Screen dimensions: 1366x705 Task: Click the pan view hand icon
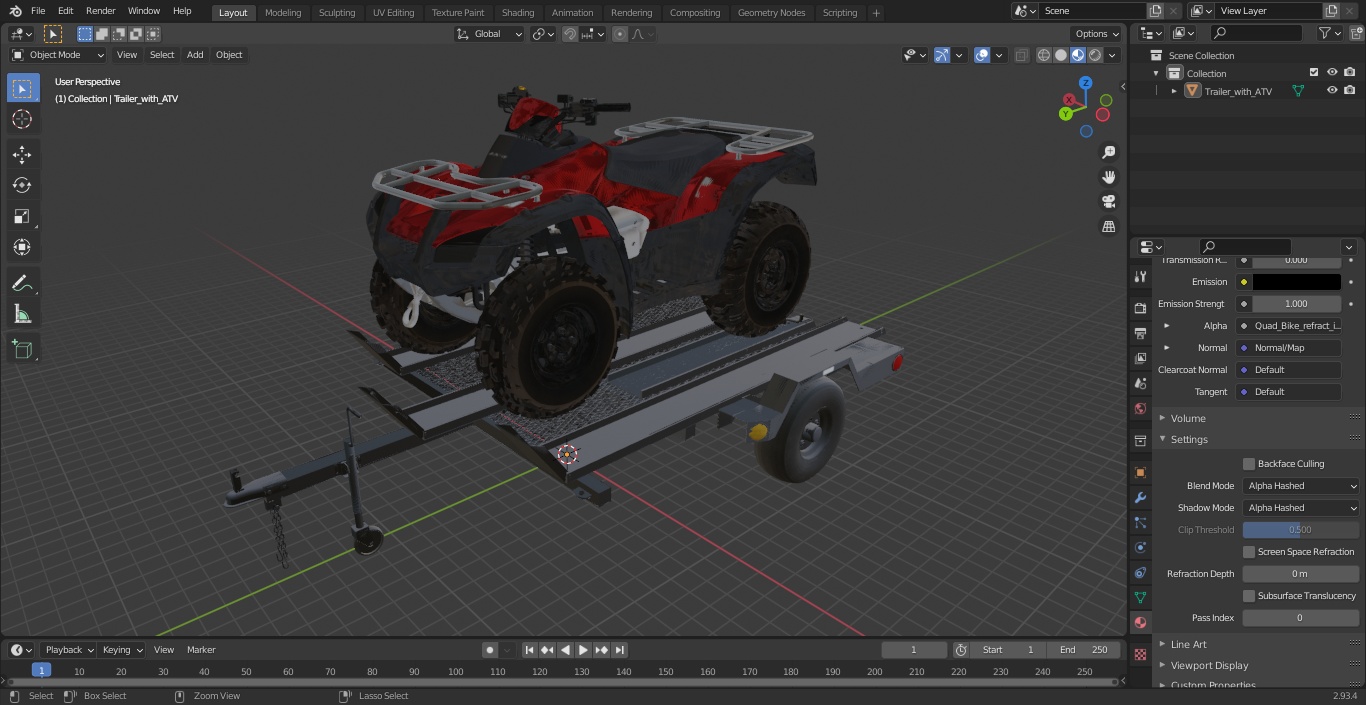click(1109, 177)
